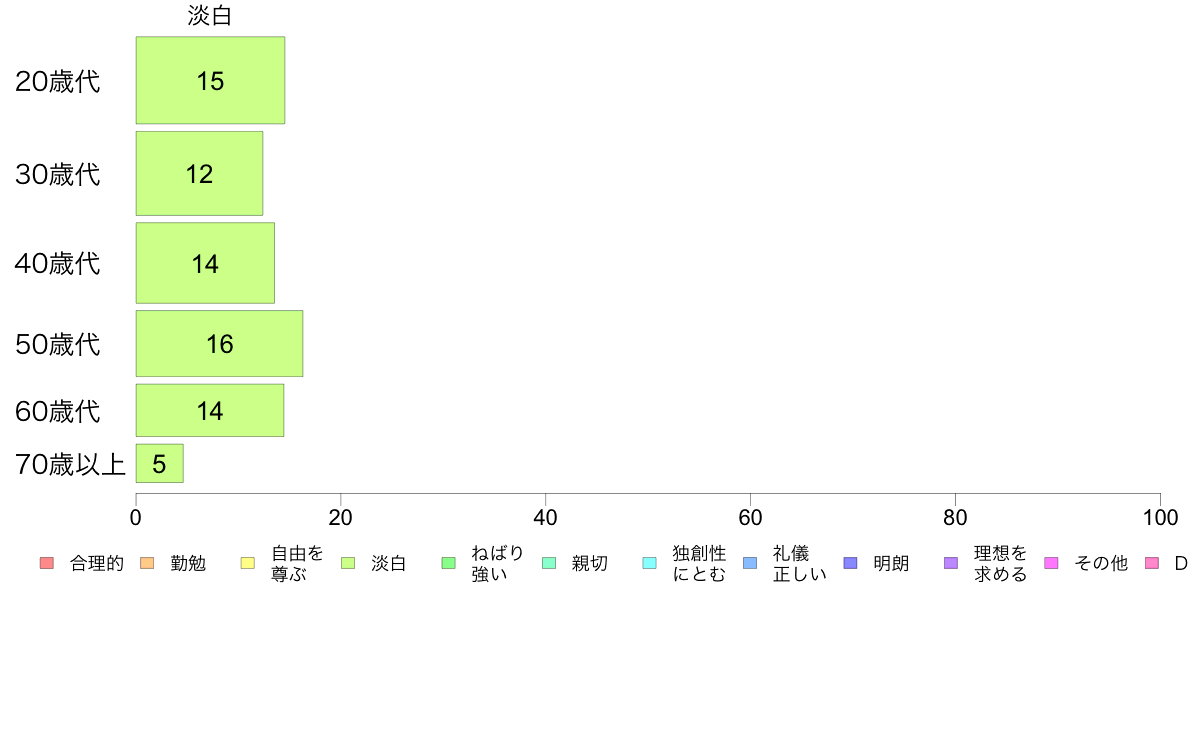
Task: Click the ねばり強い green legend swatch
Action: (449, 563)
